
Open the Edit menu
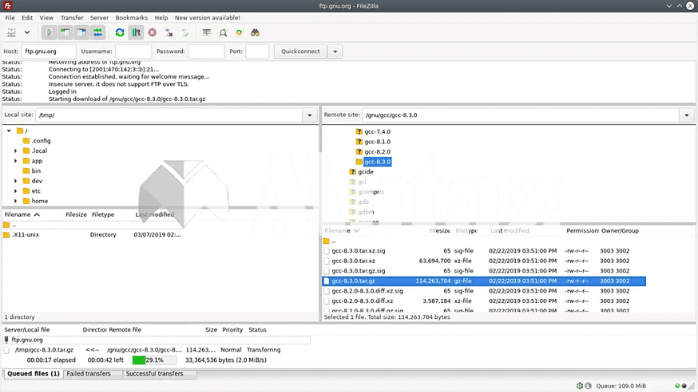[x=27, y=18]
